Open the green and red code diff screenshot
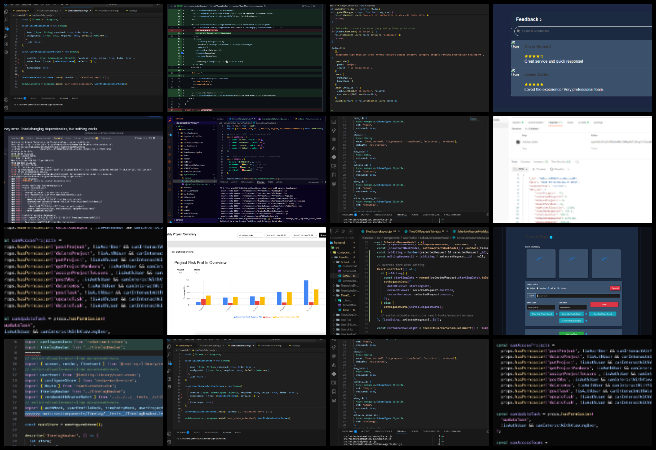This screenshot has height=450, width=656. pos(245,55)
